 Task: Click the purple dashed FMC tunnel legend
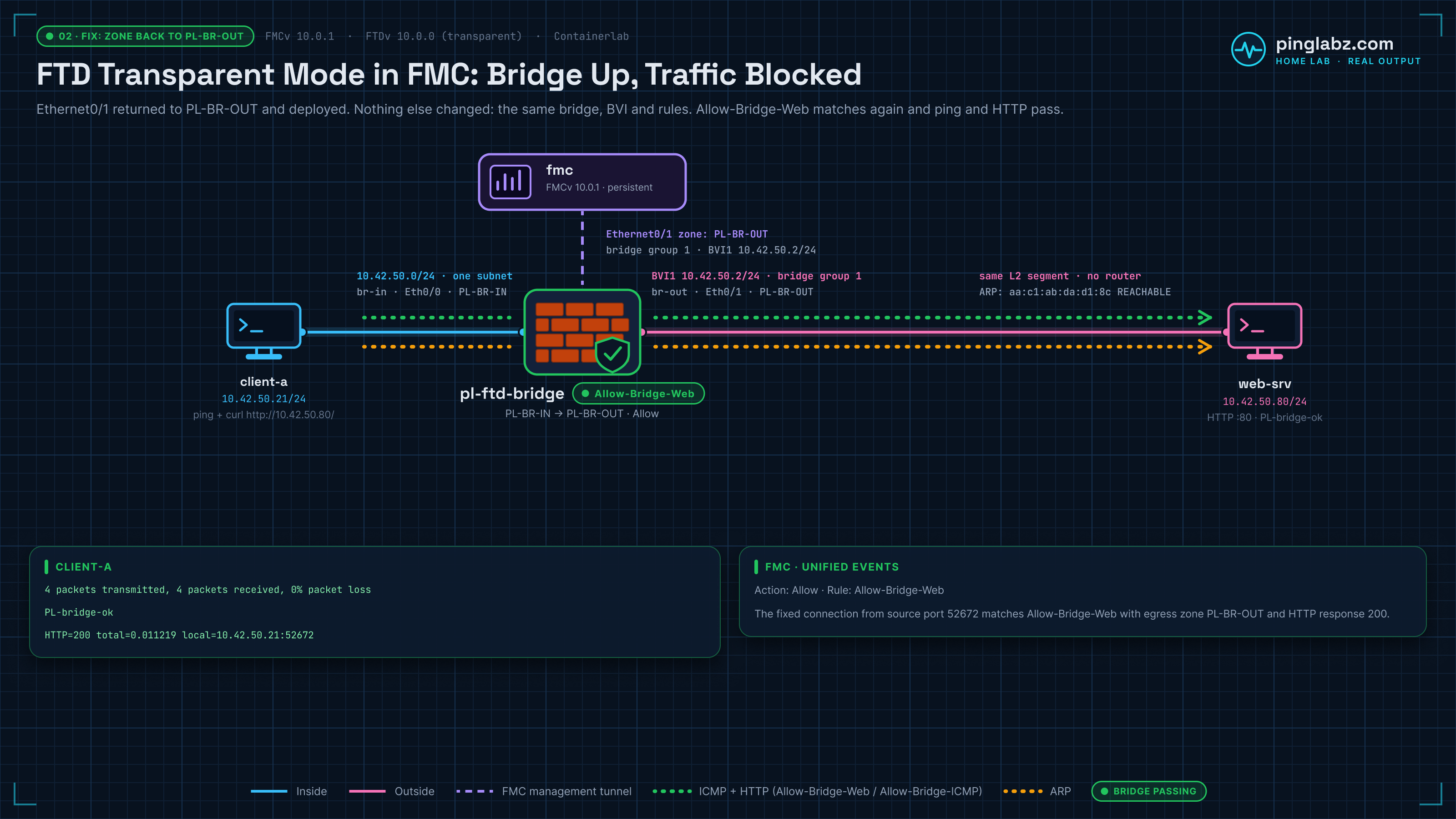[x=475, y=791]
